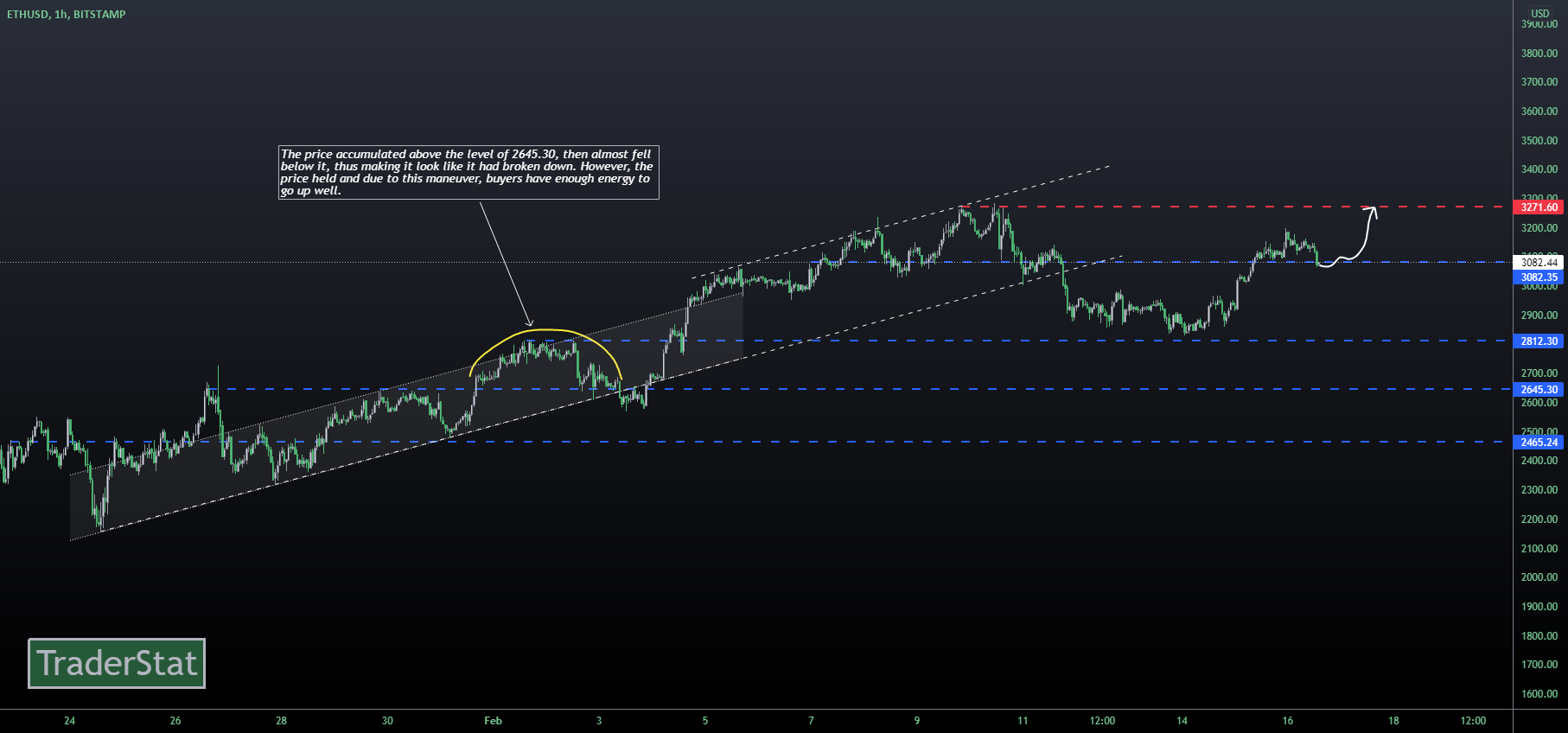This screenshot has width=1568, height=733.
Task: Click the Feb label on time axis
Action: tap(493, 721)
